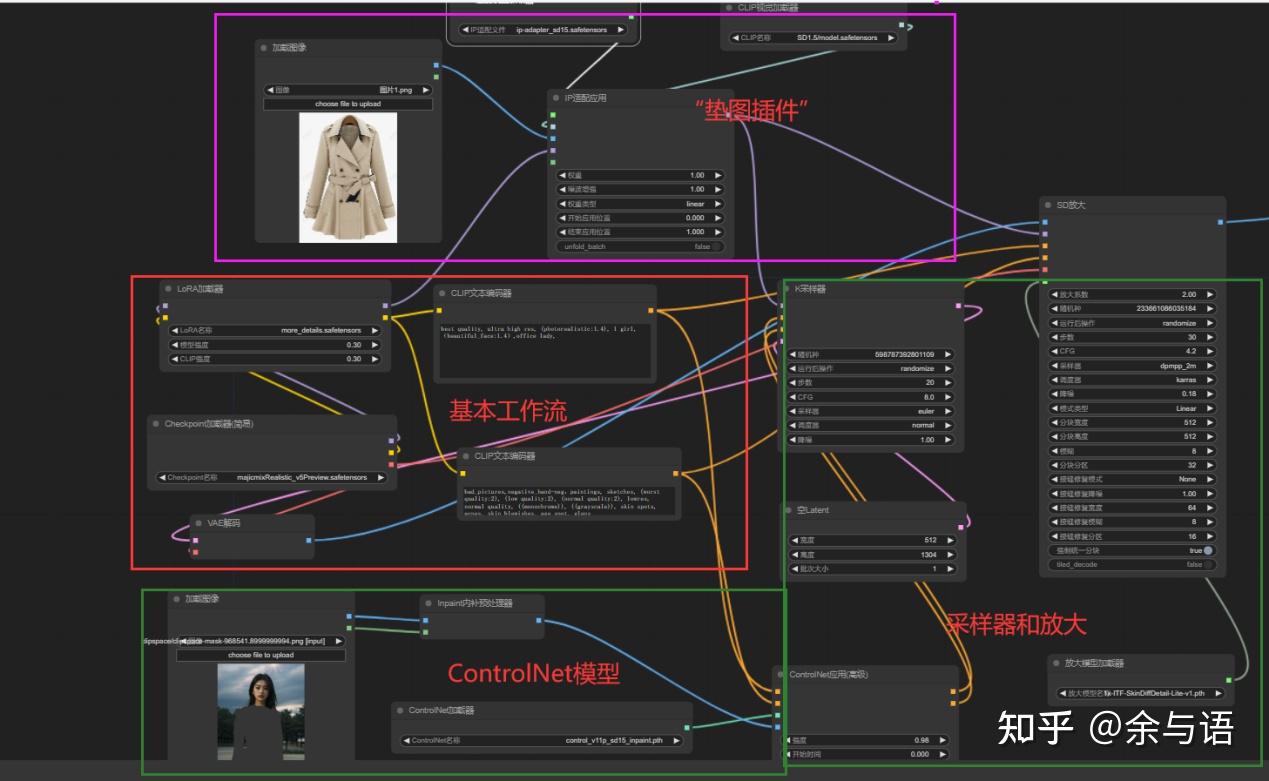Open the 采样器 euler selector in K采样器
This screenshot has width=1269, height=781.
871,411
